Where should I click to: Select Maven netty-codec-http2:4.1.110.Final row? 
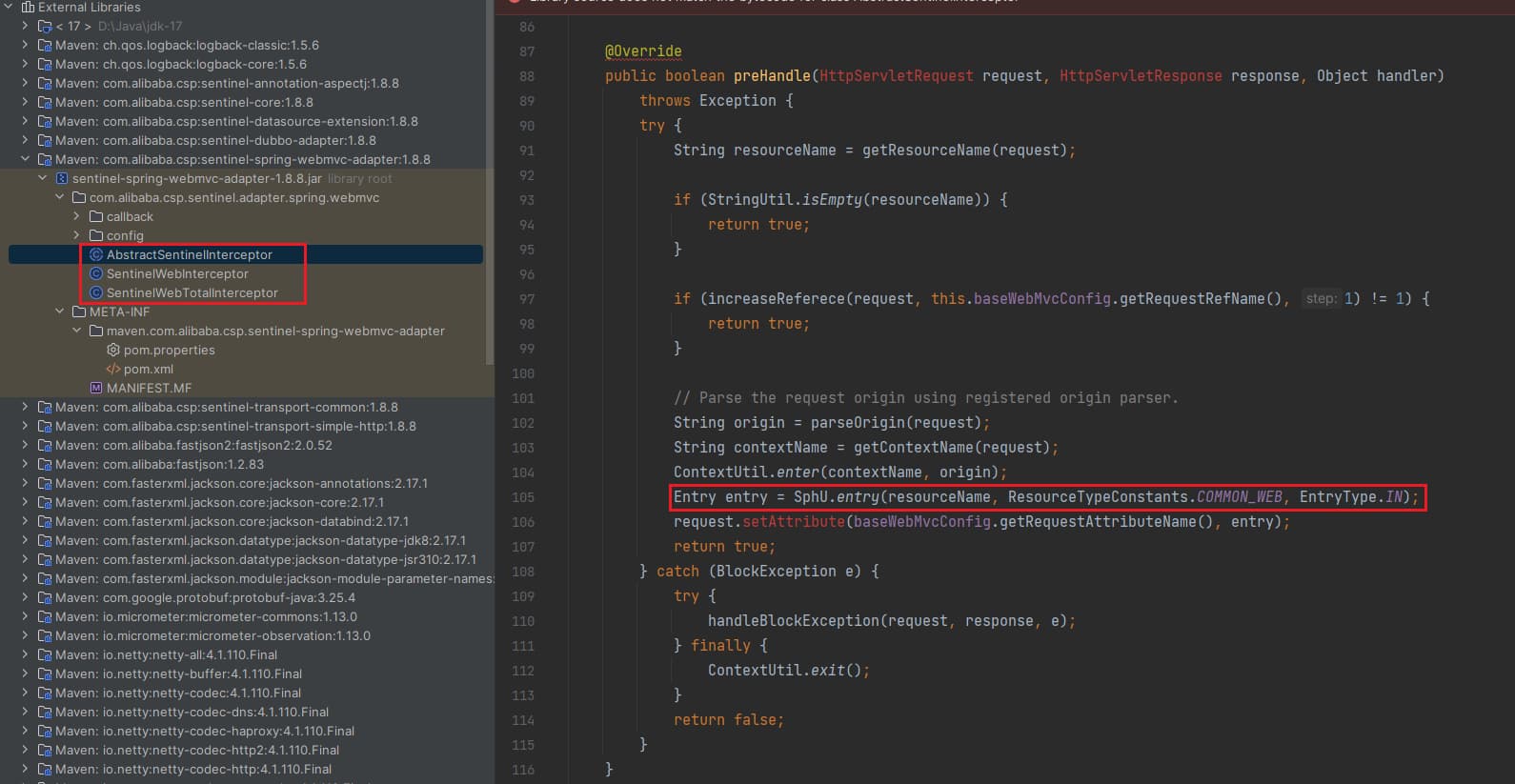246,750
